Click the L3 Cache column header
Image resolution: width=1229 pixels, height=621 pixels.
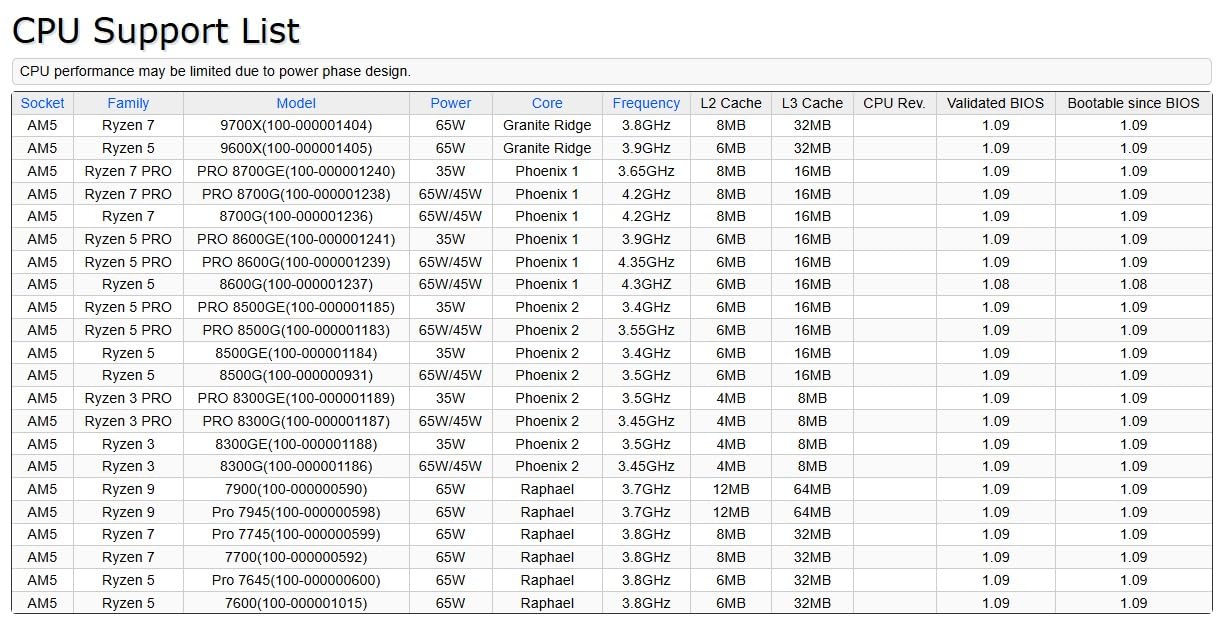812,103
